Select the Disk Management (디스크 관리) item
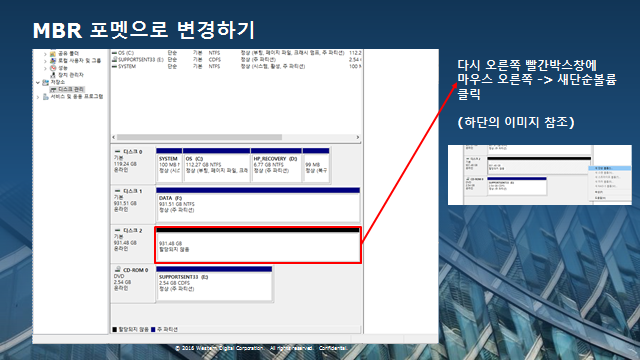The height and width of the screenshot is (360, 640). pyautogui.click(x=67, y=89)
